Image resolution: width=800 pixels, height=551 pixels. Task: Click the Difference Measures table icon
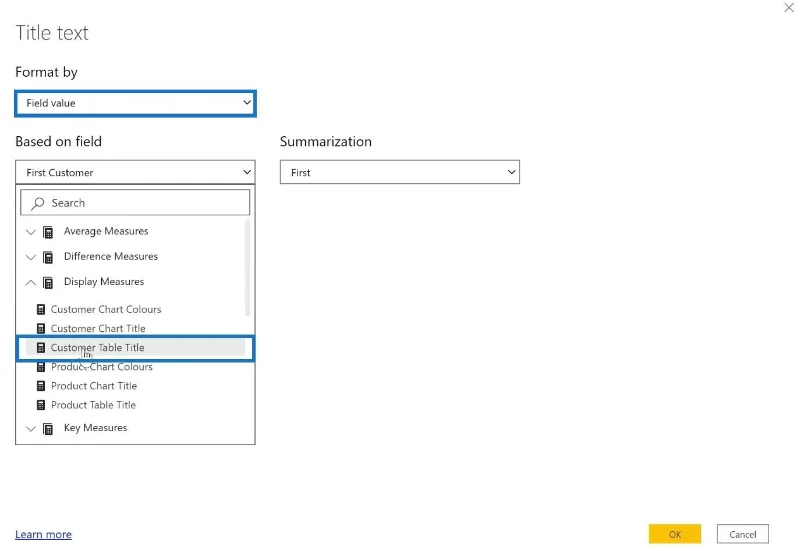pyautogui.click(x=48, y=257)
